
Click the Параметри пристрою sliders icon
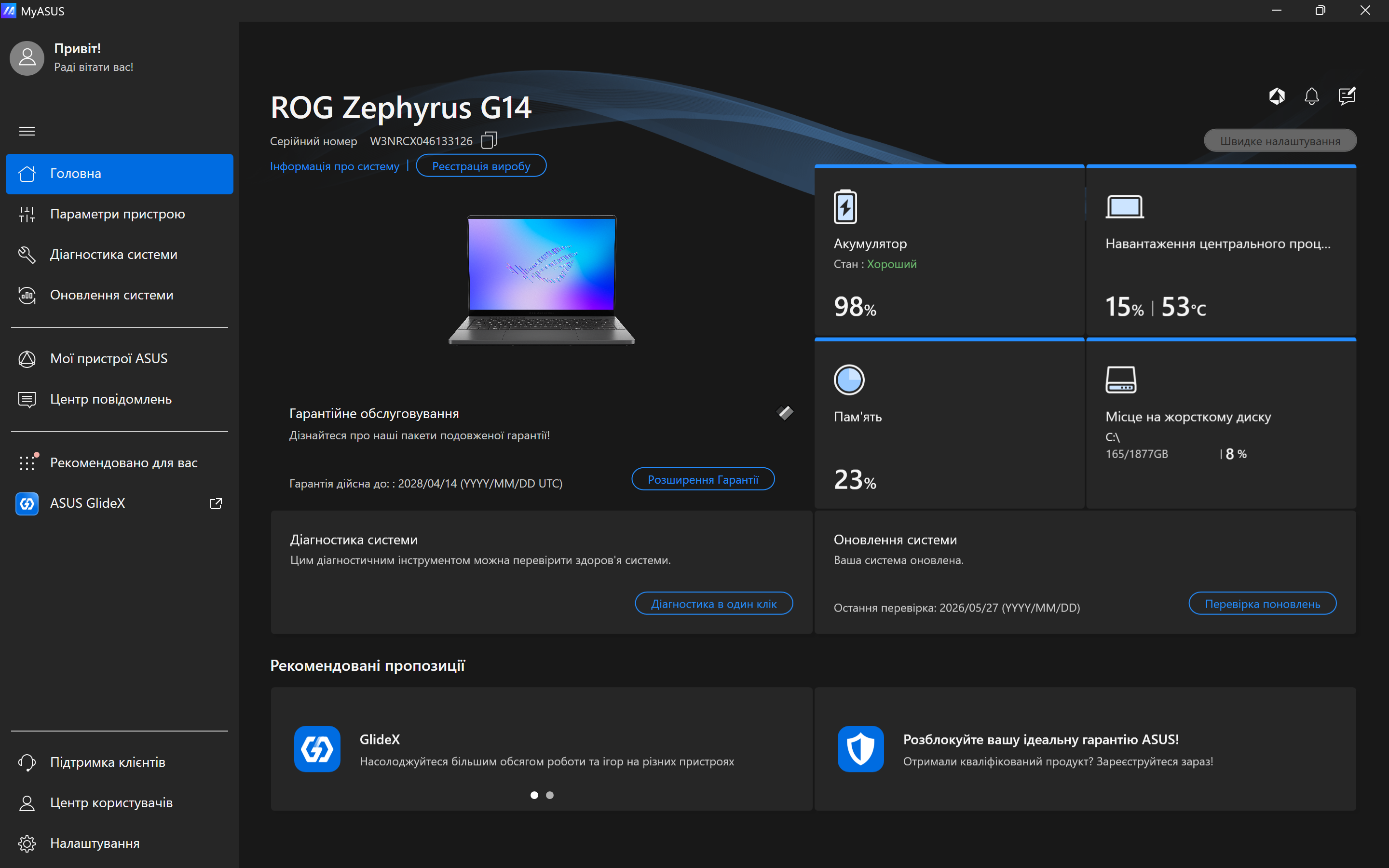point(27,214)
